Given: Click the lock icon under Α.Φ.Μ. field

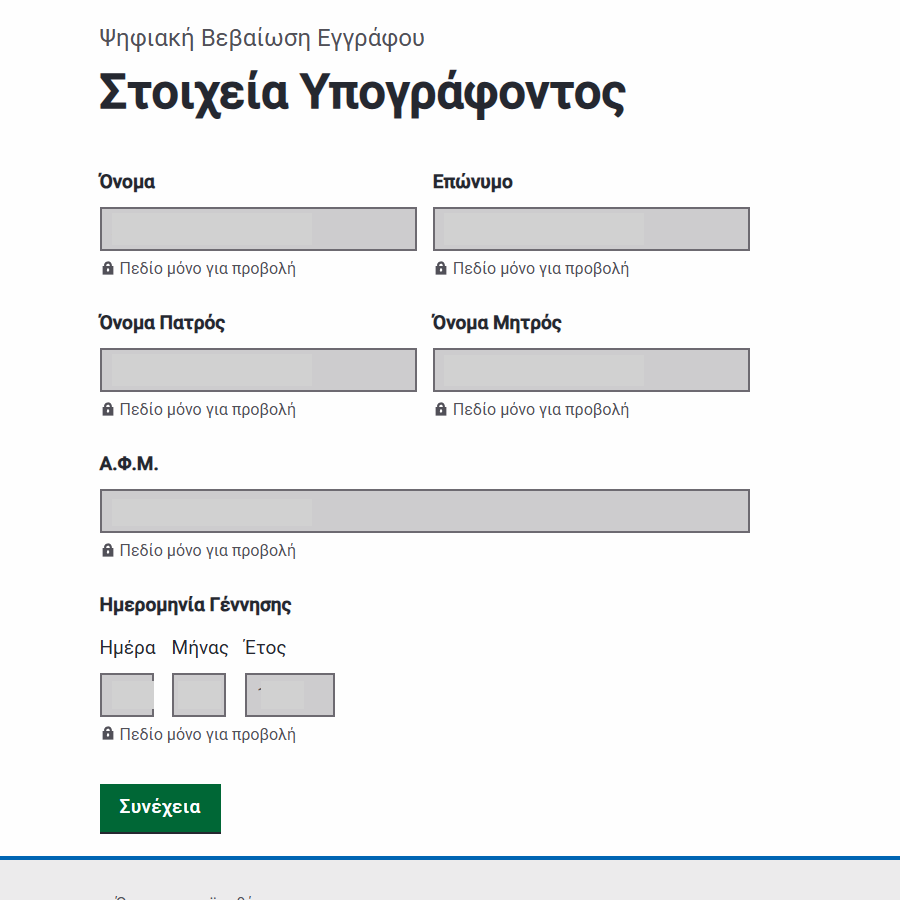Looking at the screenshot, I should (108, 551).
